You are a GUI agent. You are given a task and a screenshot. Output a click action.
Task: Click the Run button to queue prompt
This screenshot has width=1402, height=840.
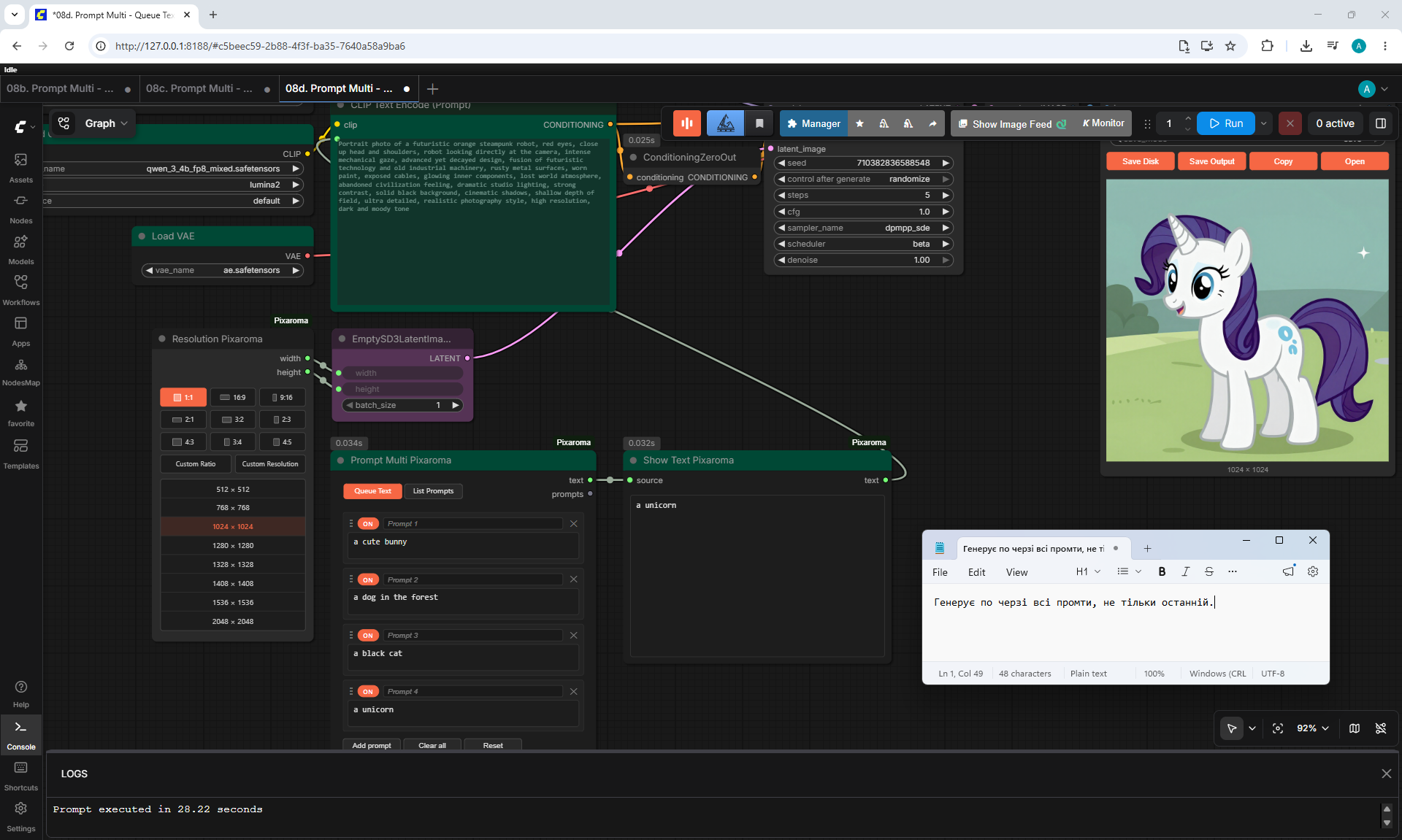1227,123
